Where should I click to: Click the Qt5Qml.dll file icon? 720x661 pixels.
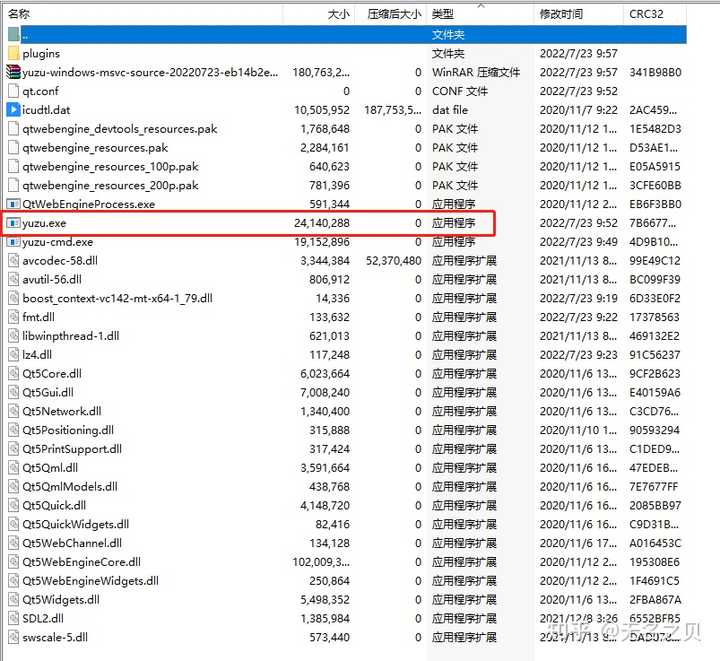tap(14, 468)
